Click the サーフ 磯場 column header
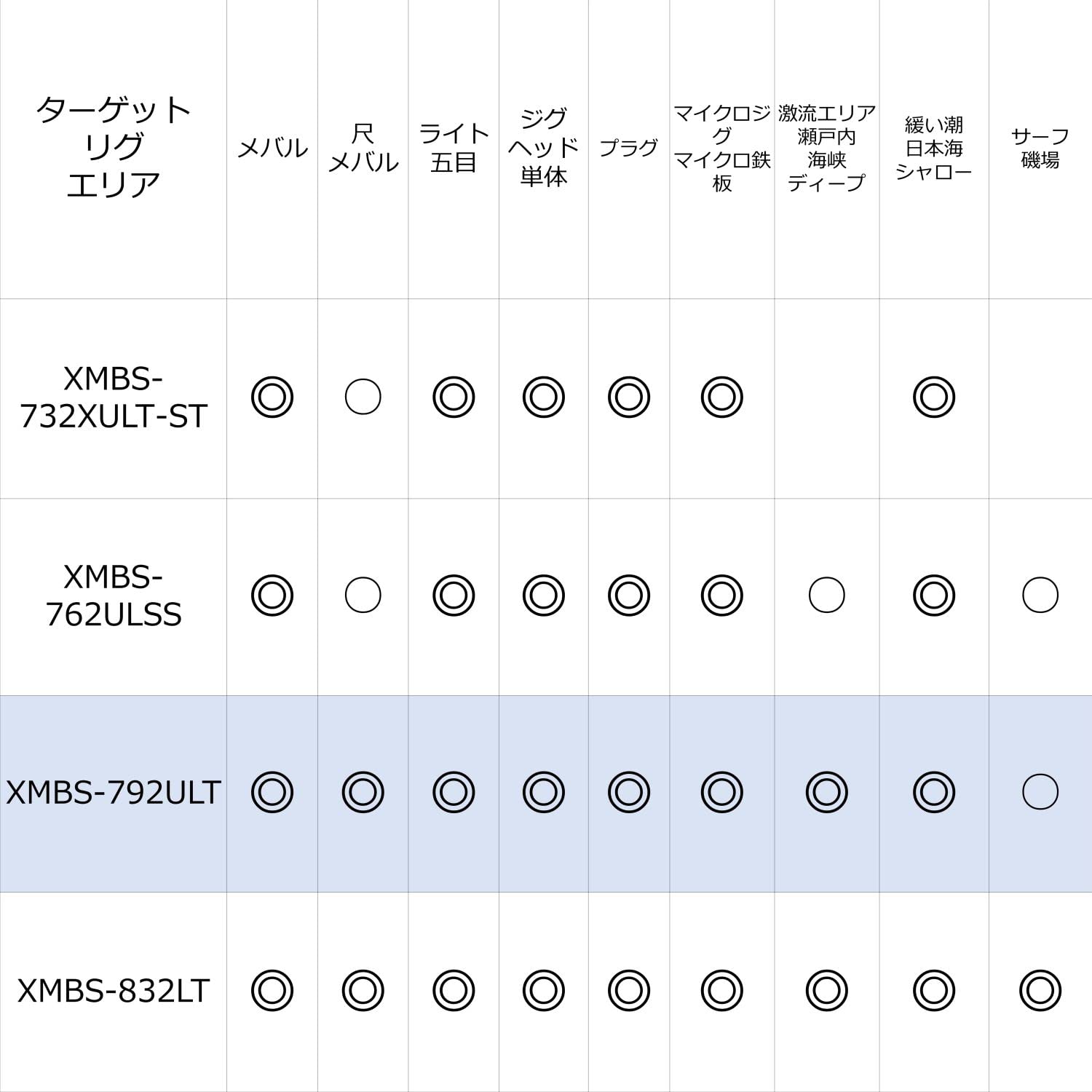The height and width of the screenshot is (1092, 1092). 1040,148
